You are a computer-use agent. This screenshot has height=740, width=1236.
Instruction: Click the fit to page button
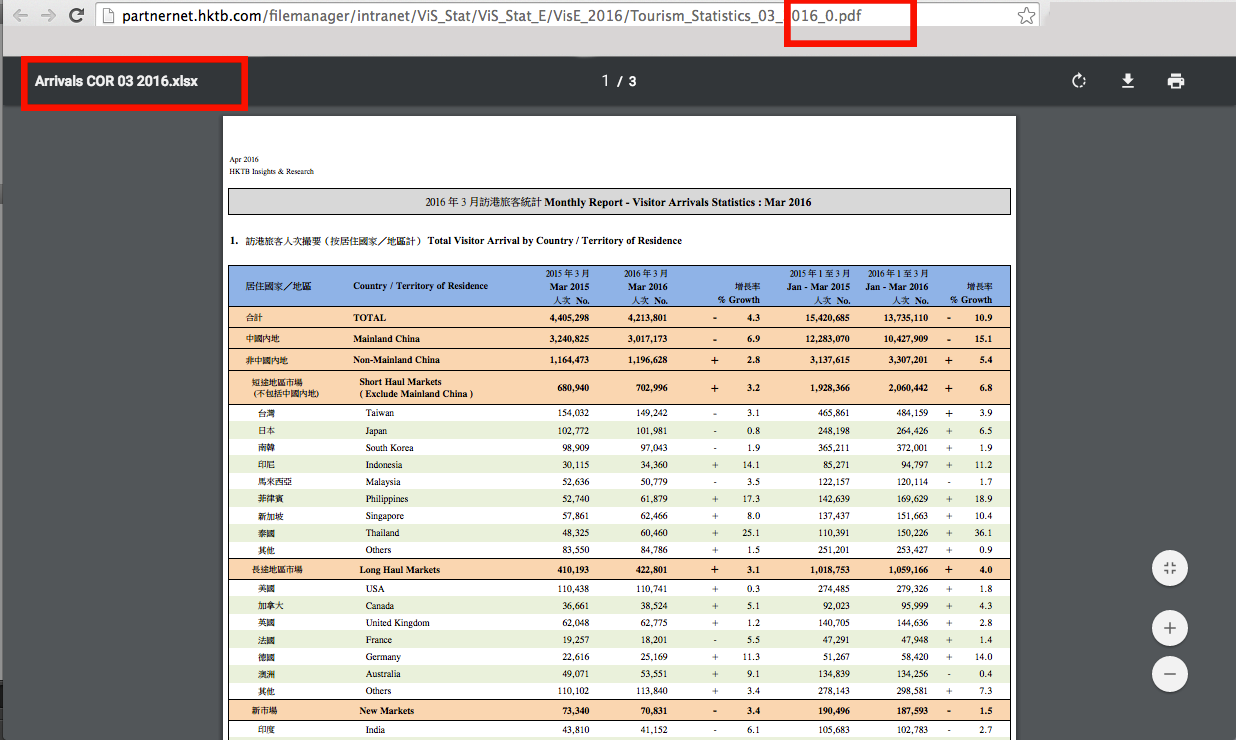pos(1169,569)
